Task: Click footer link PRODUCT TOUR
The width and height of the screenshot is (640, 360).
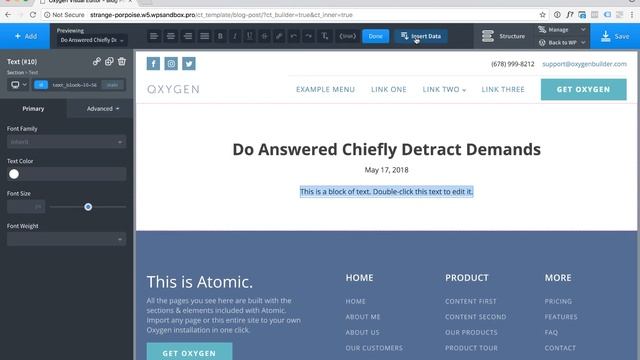Action: 471,348
